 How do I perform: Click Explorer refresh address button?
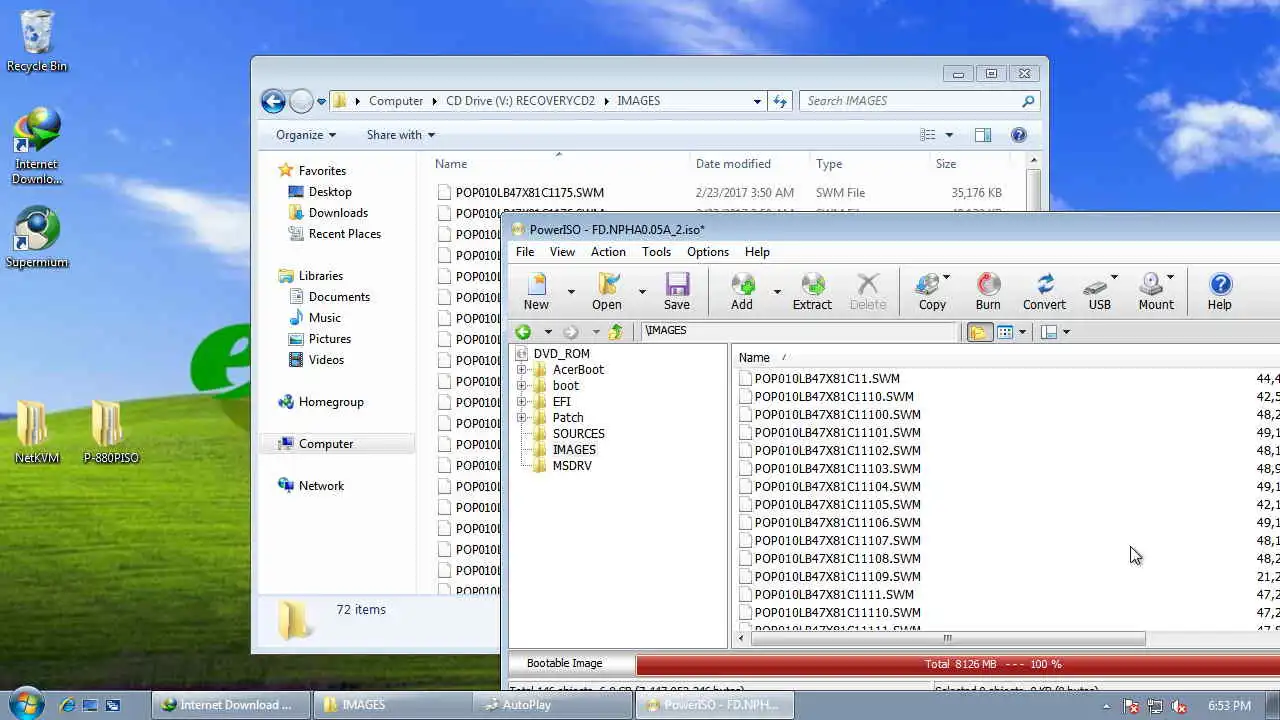(x=780, y=101)
